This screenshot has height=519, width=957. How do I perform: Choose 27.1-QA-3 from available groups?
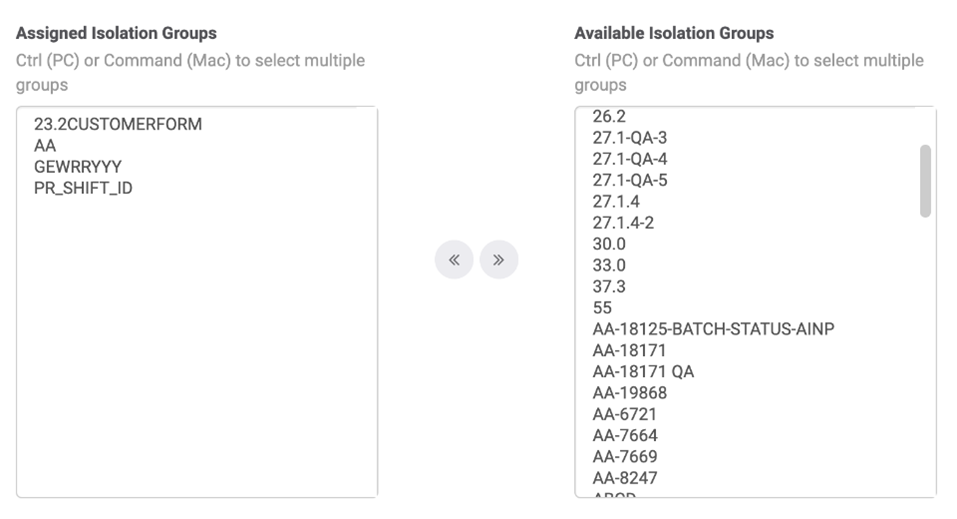coord(629,138)
